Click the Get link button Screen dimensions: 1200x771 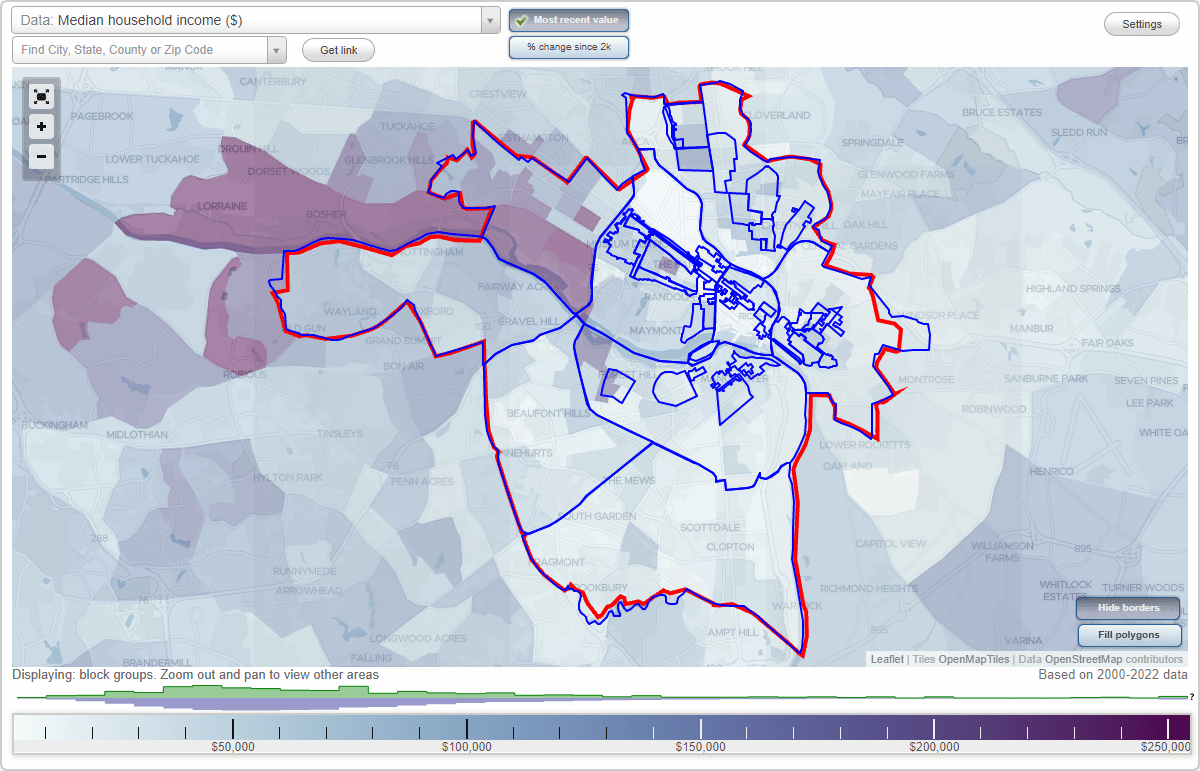tap(337, 50)
